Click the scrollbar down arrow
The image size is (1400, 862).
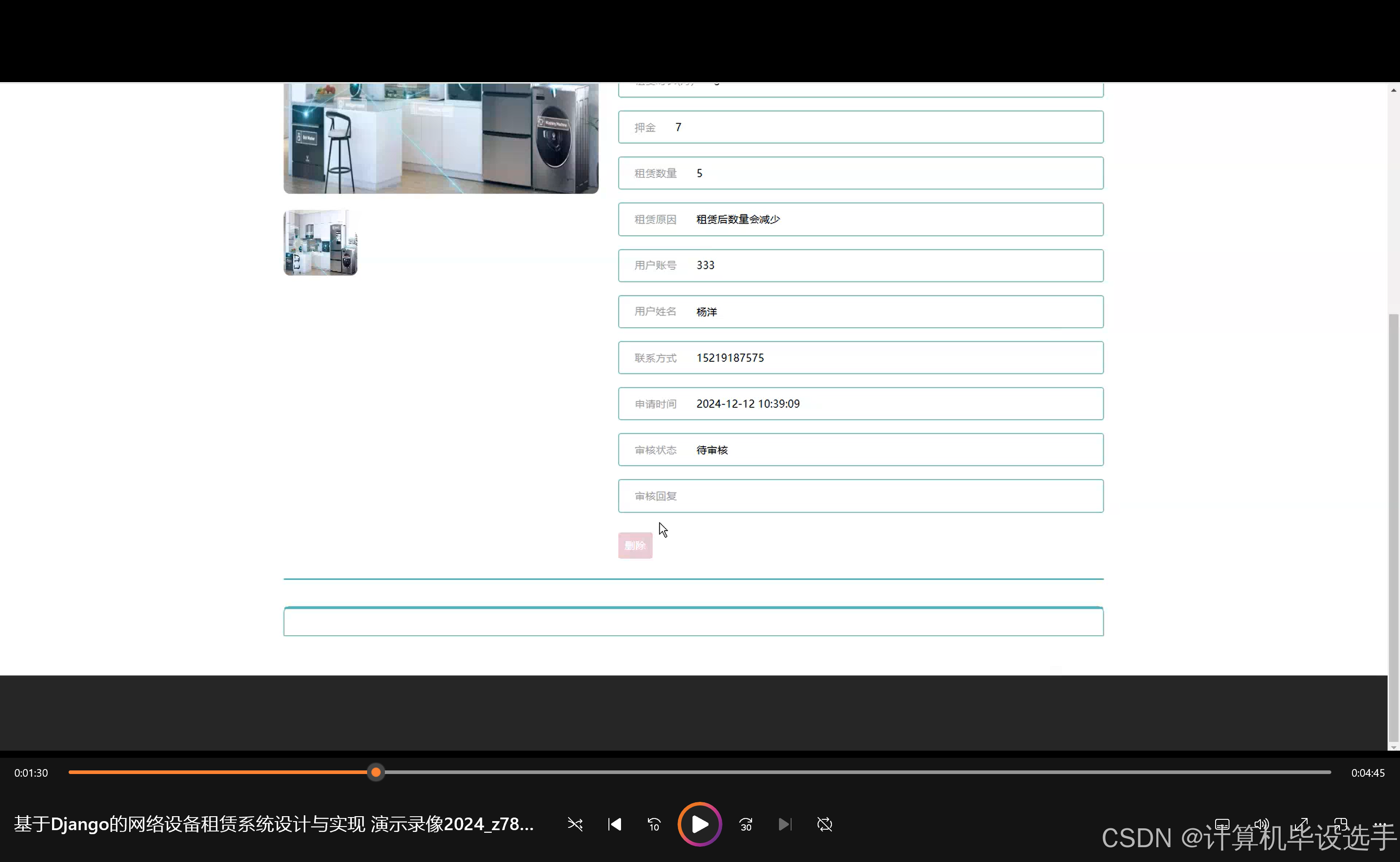coord(1394,748)
